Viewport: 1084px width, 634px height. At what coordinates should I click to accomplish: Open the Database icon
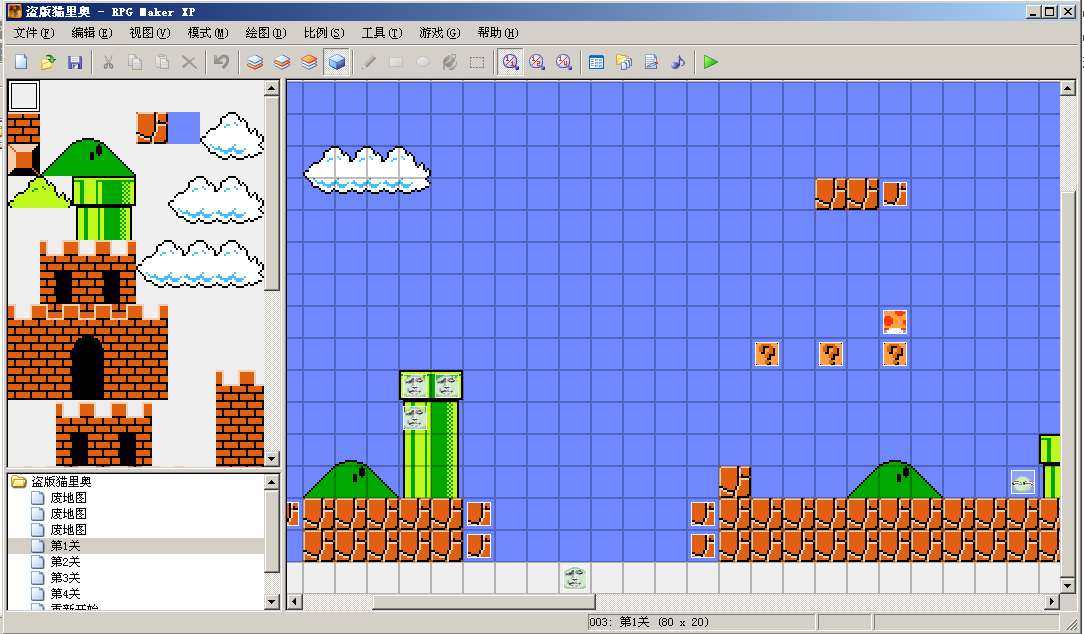point(597,62)
